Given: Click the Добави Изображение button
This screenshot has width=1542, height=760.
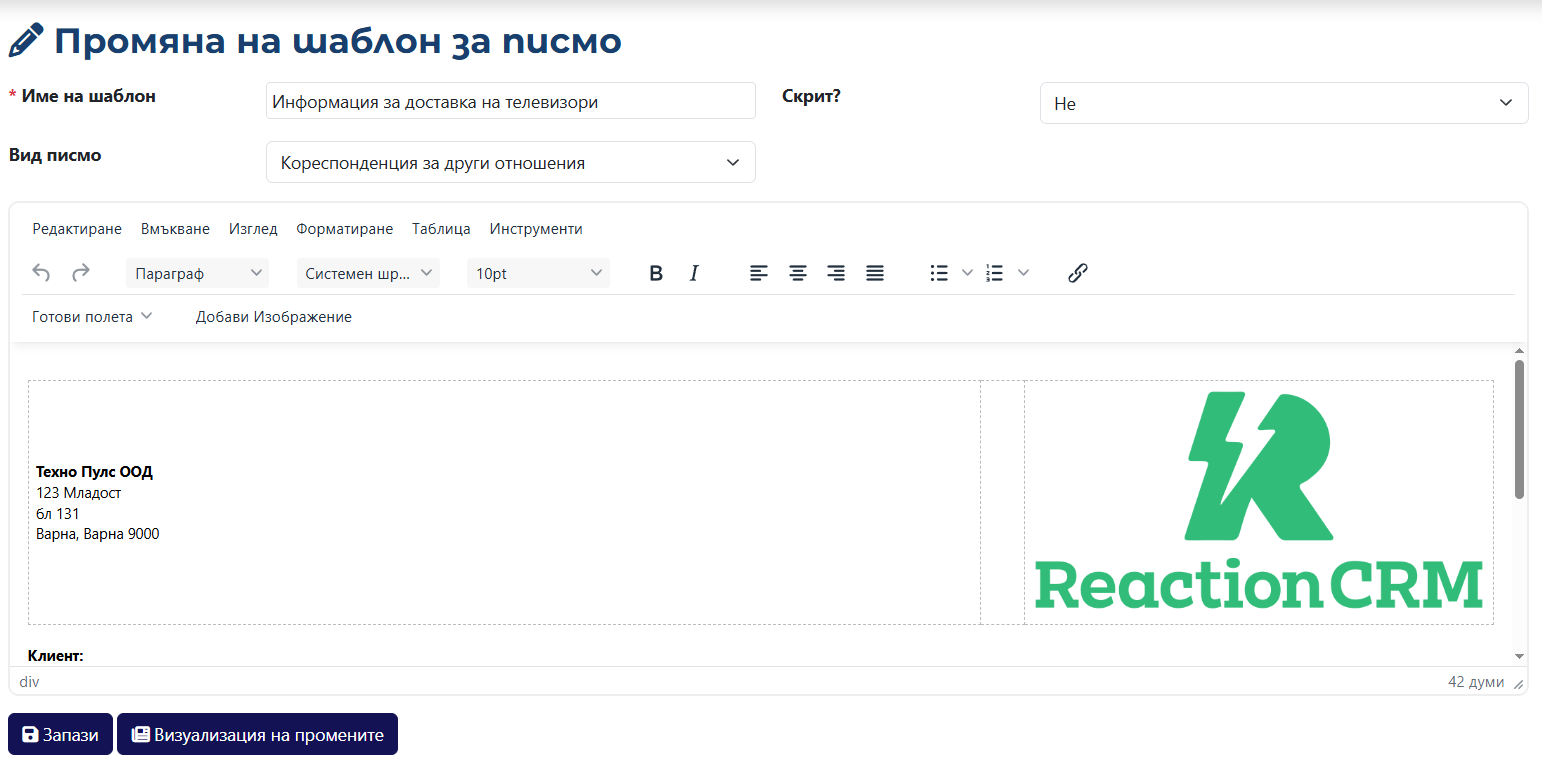Looking at the screenshot, I should point(274,317).
